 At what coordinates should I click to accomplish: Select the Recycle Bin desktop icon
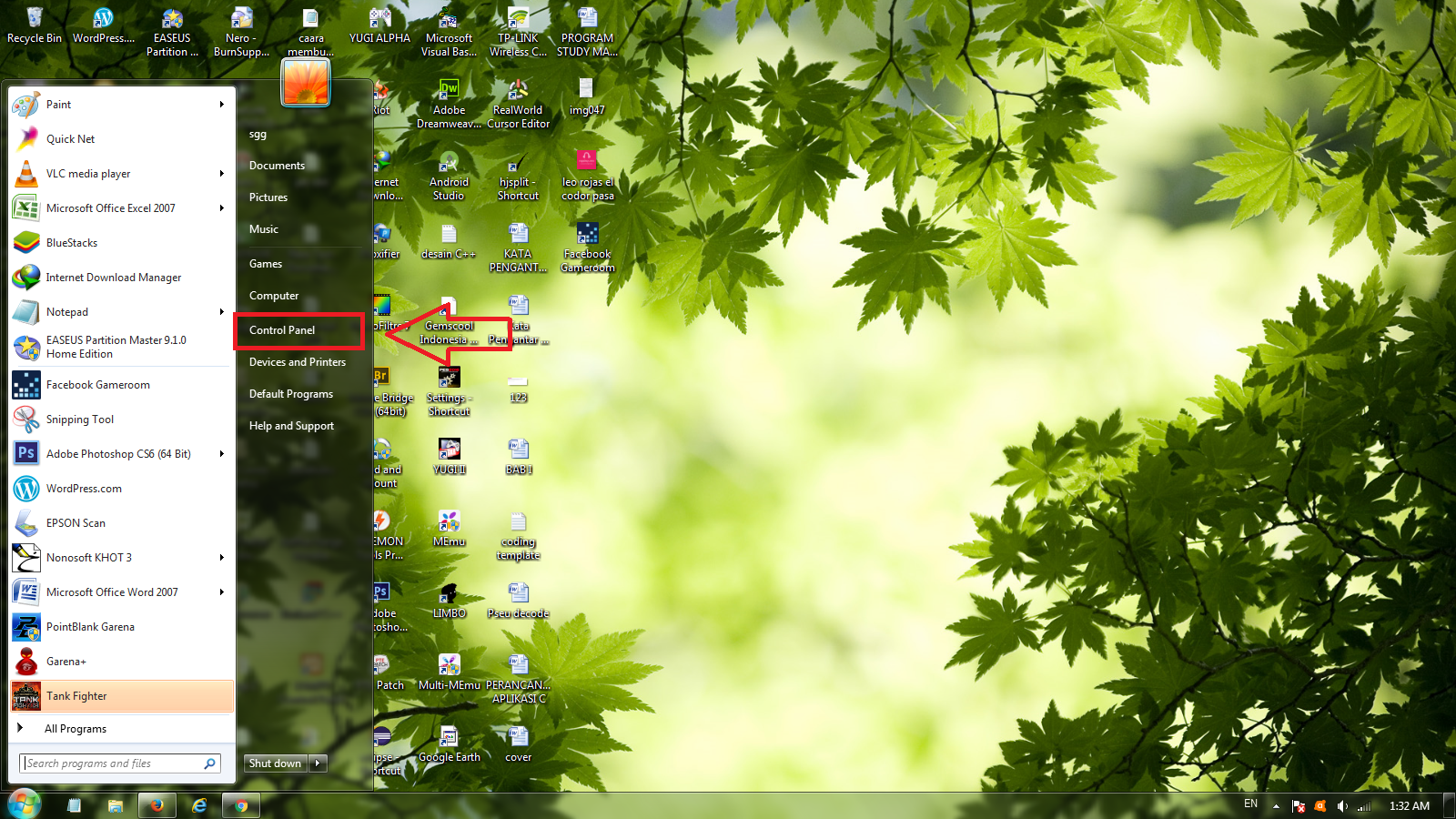coord(35,25)
